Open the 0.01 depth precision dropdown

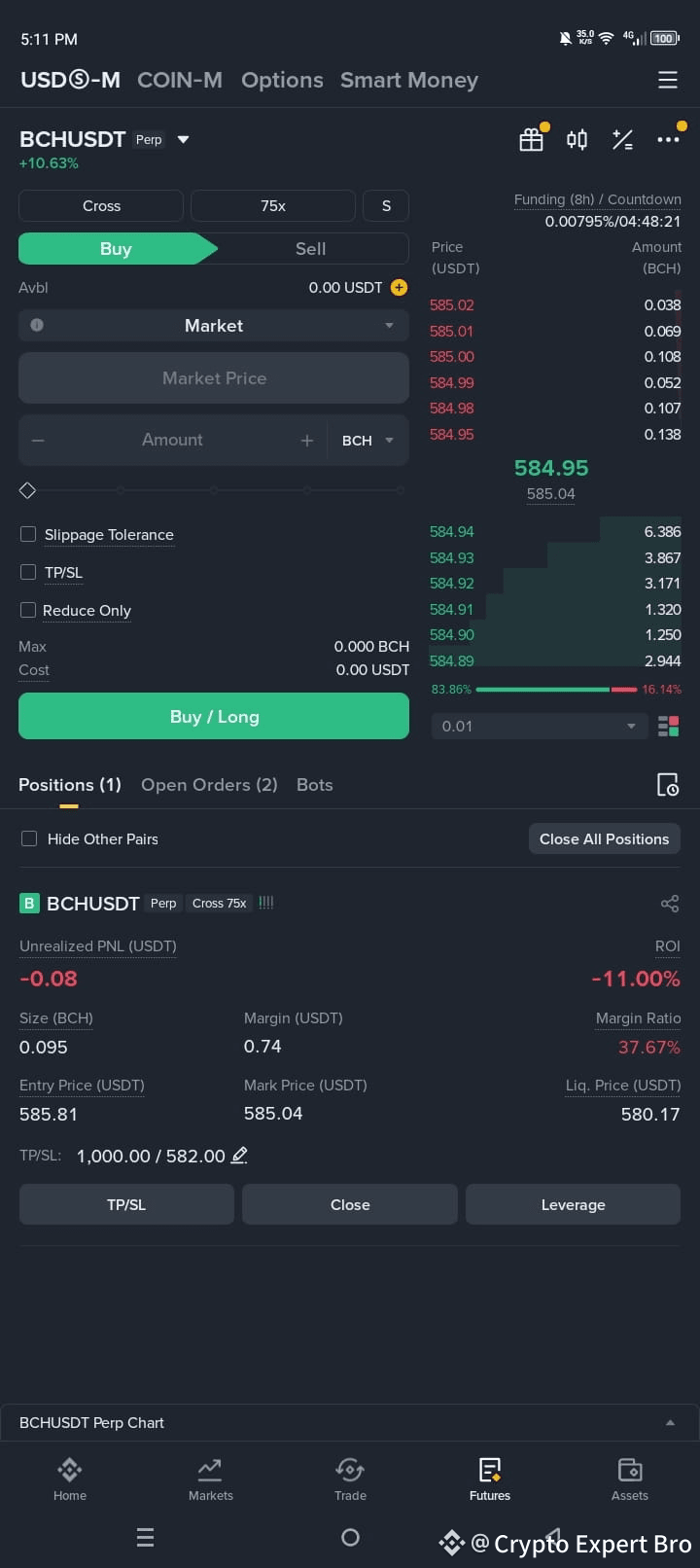pos(540,726)
